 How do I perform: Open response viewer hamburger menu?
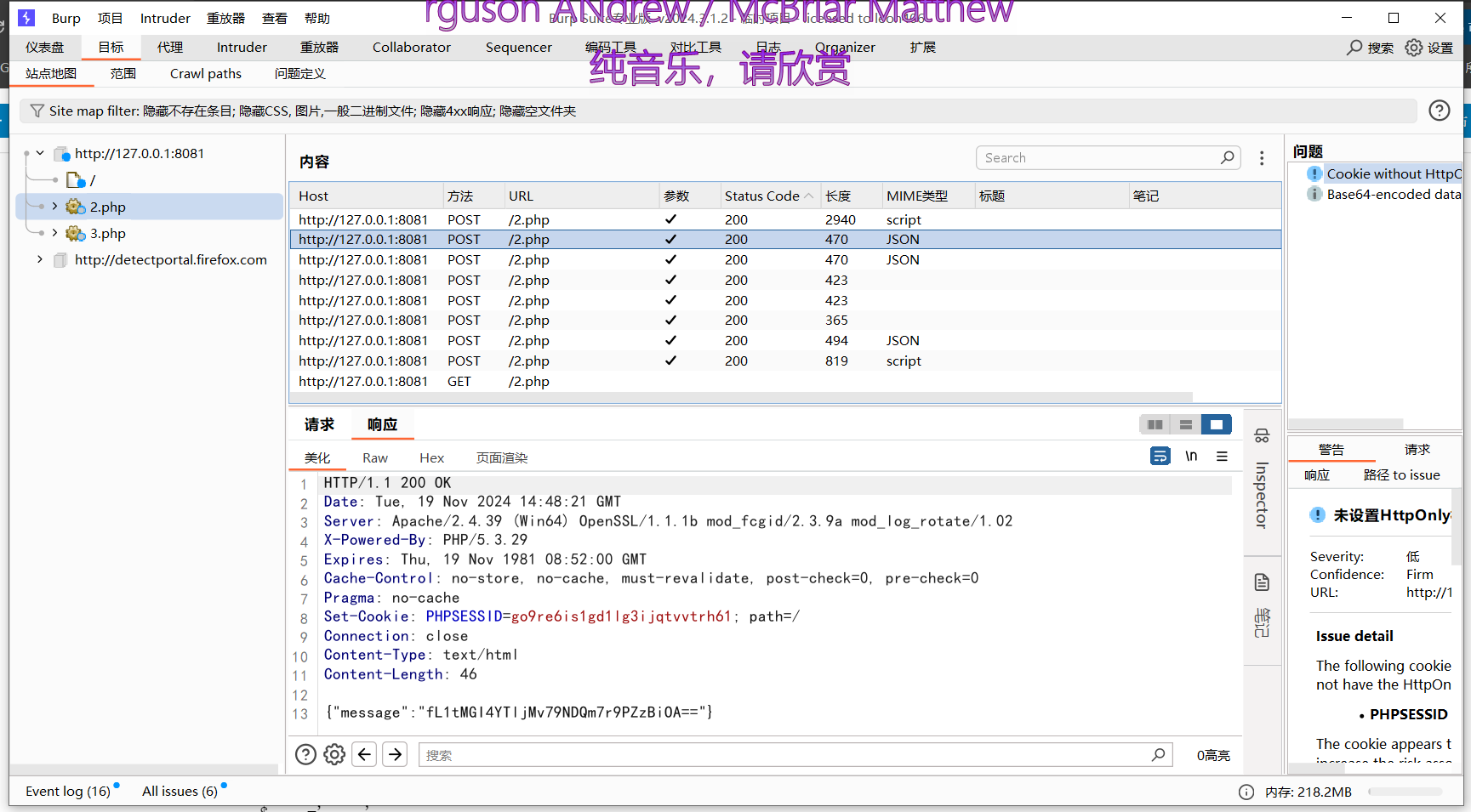click(1222, 456)
